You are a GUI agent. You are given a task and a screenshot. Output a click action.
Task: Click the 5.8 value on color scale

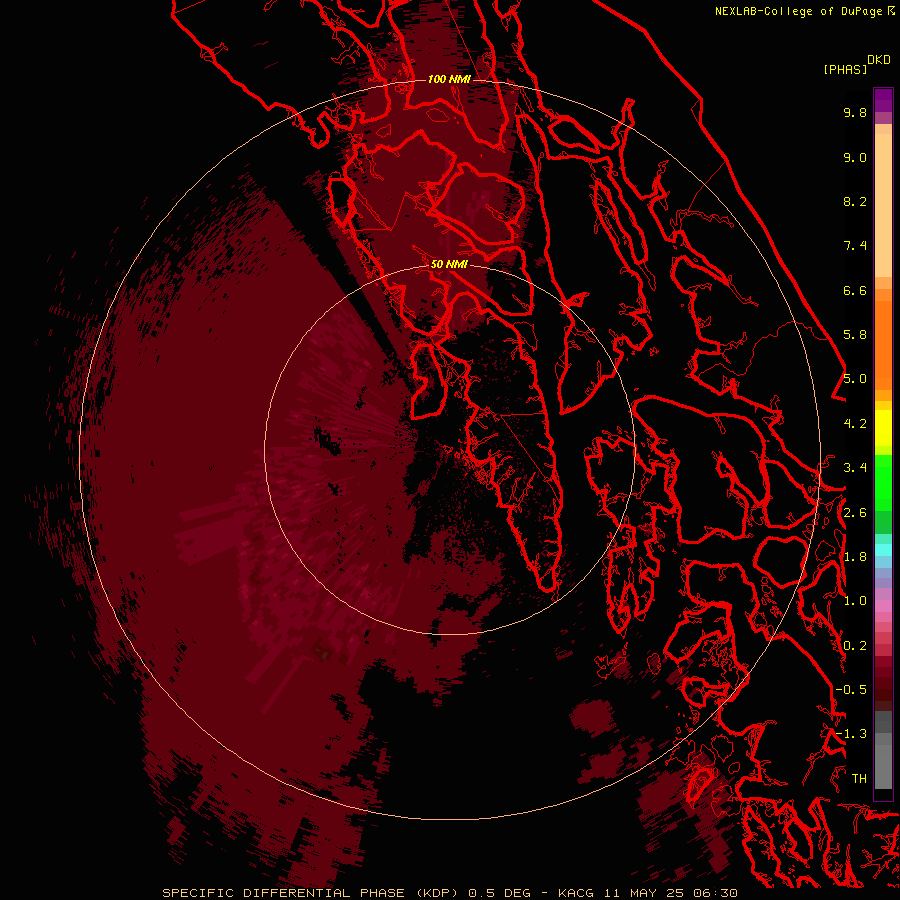pyautogui.click(x=855, y=335)
